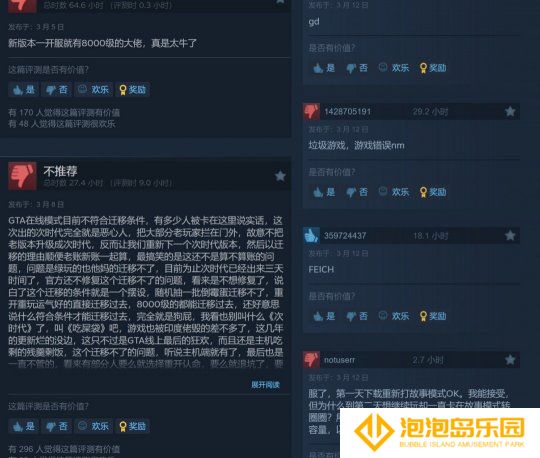Click star icon next to 1428705191 review
540x458 pixels.
[x=510, y=111]
